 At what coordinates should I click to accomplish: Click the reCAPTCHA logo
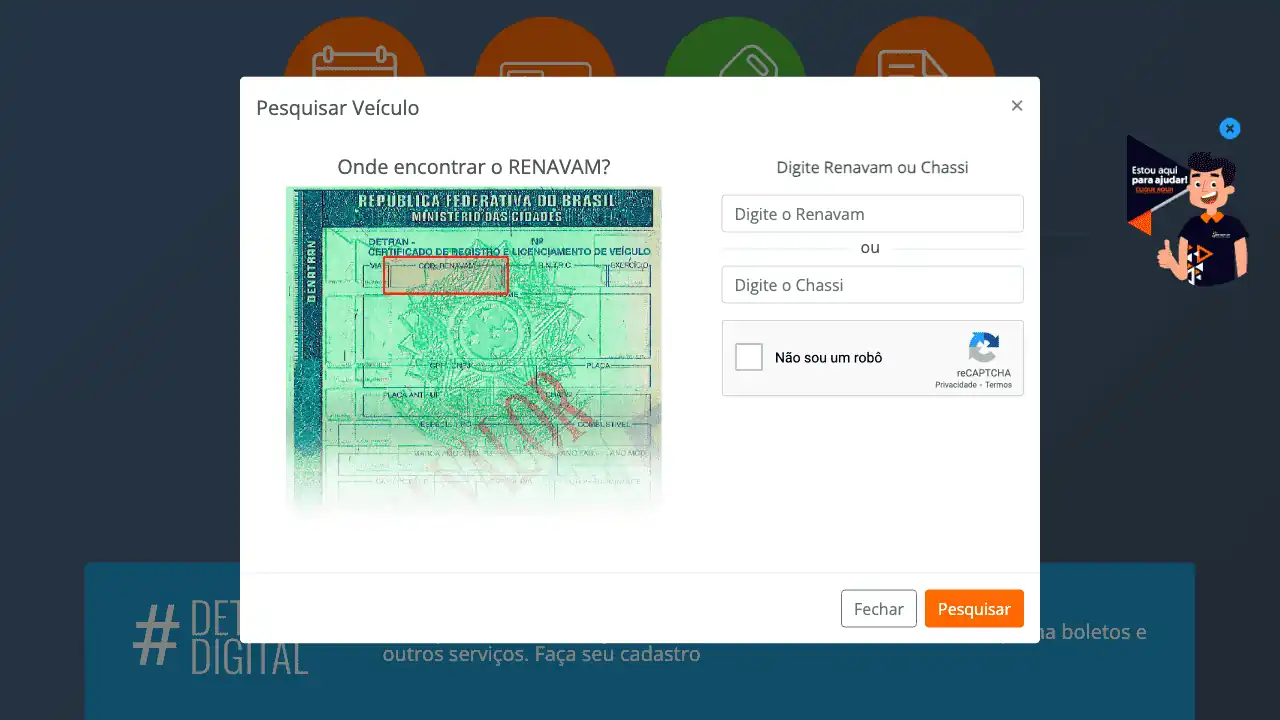pos(983,349)
